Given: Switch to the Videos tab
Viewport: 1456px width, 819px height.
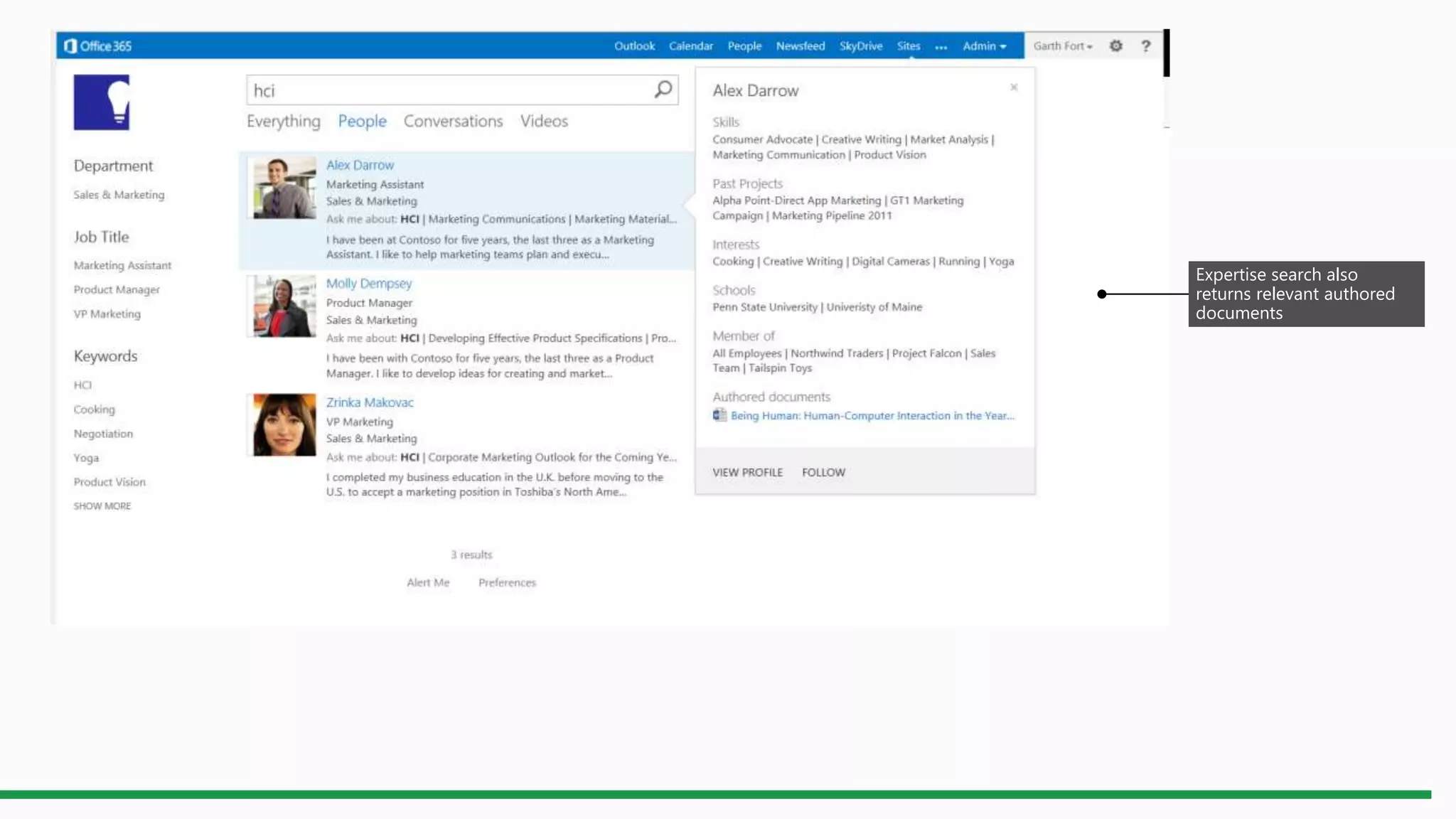Looking at the screenshot, I should tap(544, 122).
